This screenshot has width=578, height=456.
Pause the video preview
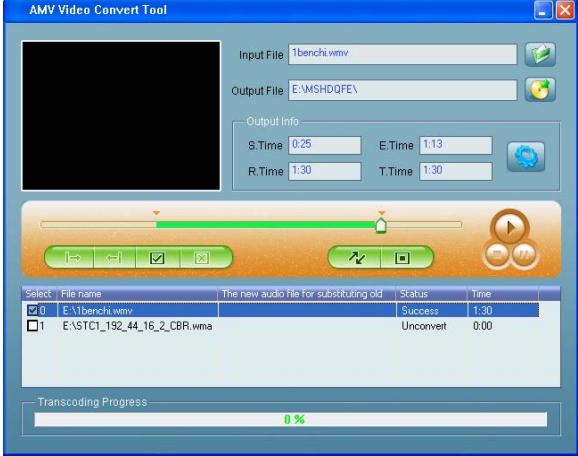(x=524, y=254)
